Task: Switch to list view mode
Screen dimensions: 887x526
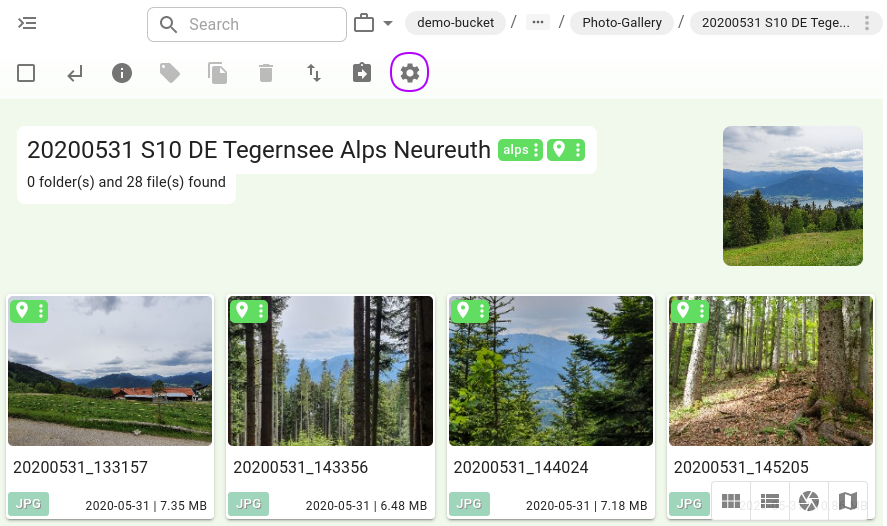Action: click(x=770, y=500)
